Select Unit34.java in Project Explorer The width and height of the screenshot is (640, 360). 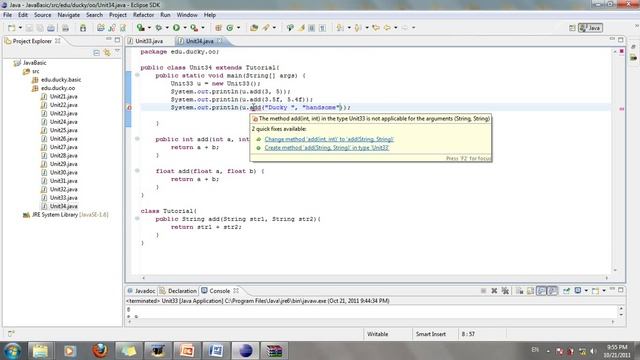pos(63,207)
